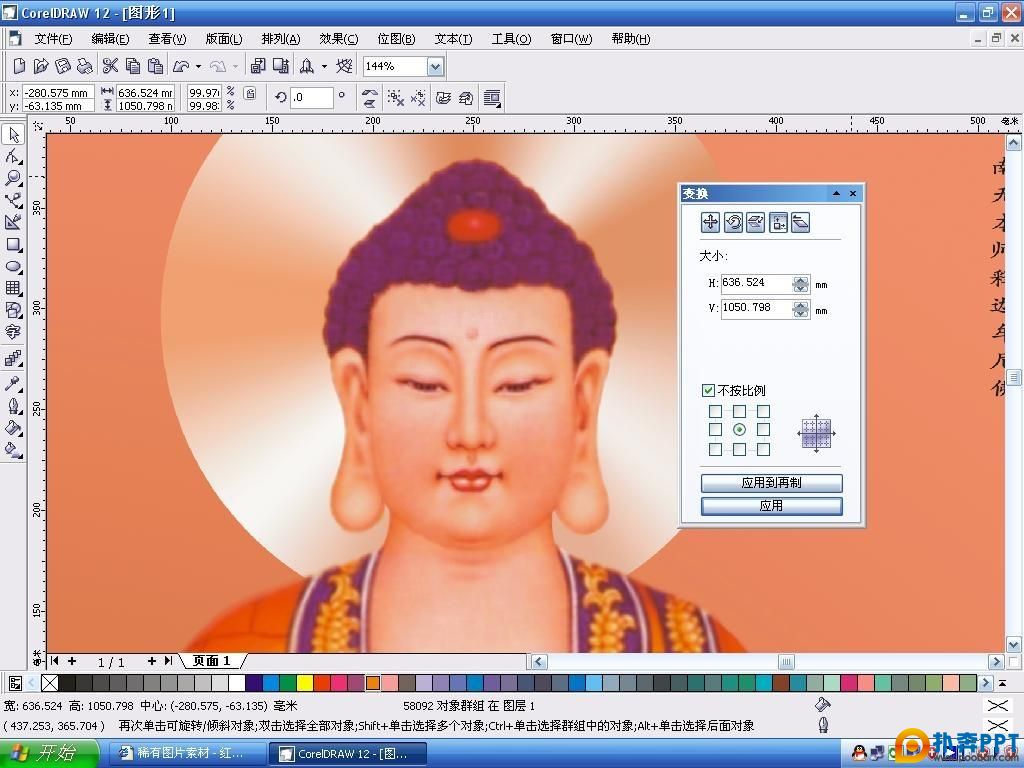Click the H size stepper in the Transform docker

click(801, 284)
